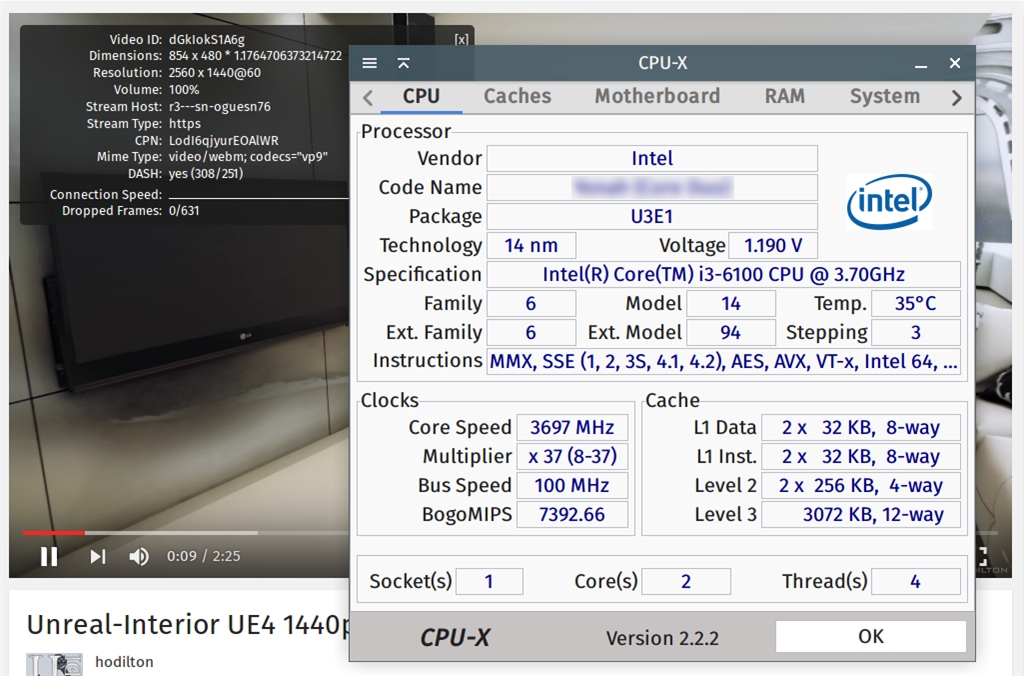Switch to the Caches tab

tap(517, 97)
